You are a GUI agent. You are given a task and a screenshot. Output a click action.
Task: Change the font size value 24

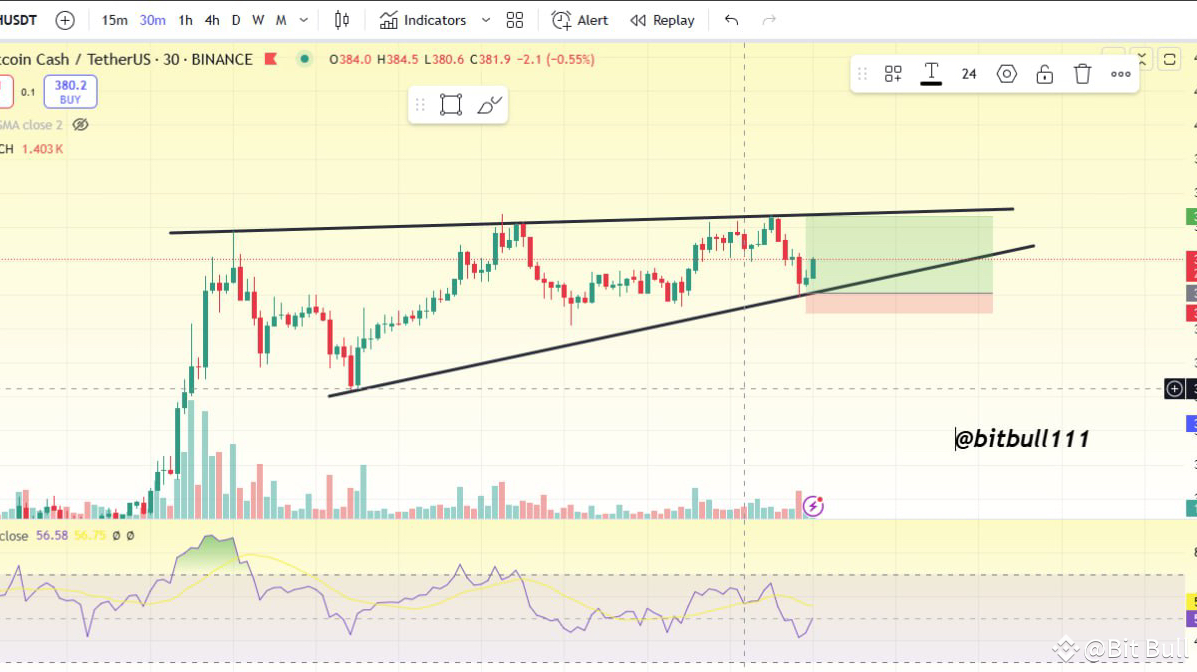(x=968, y=73)
